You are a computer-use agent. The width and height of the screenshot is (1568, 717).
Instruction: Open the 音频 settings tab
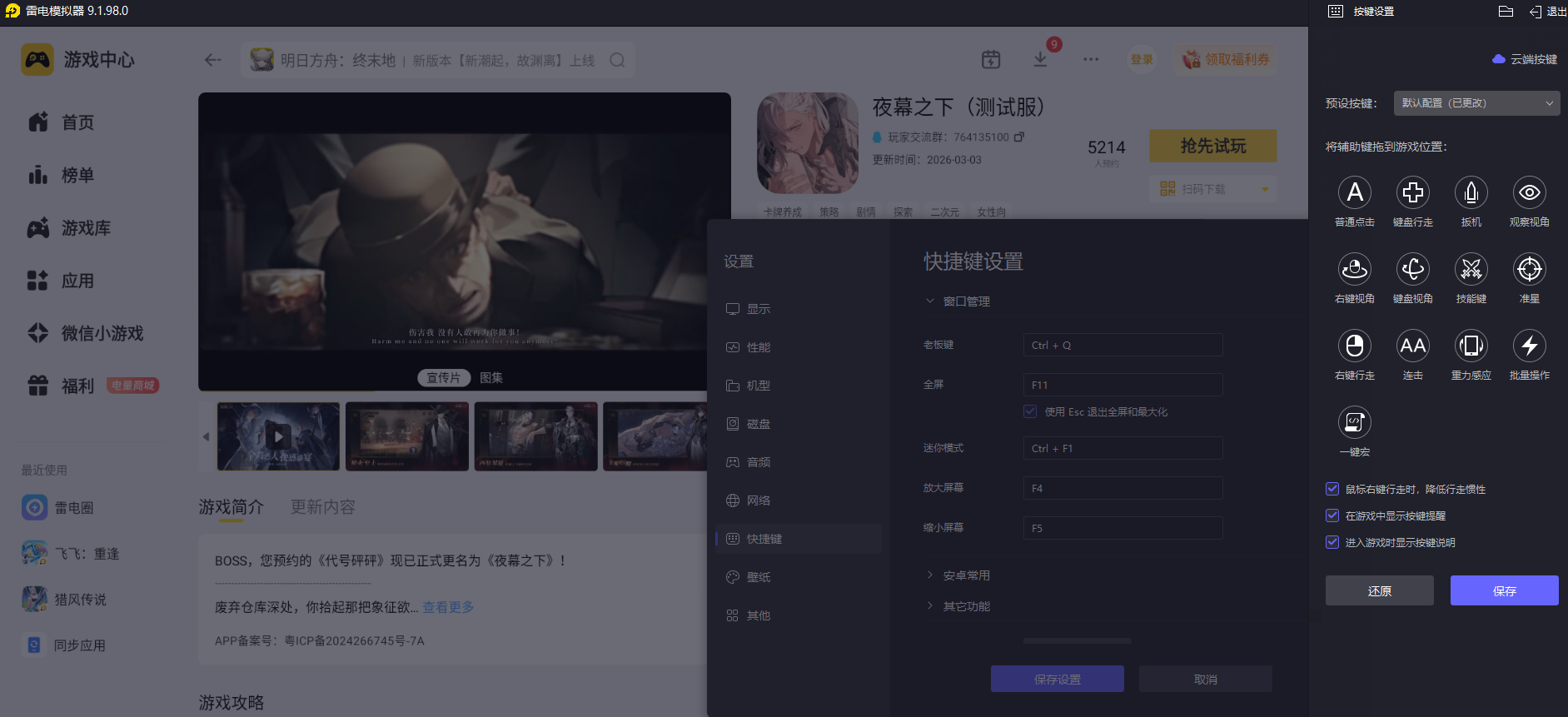coord(799,462)
